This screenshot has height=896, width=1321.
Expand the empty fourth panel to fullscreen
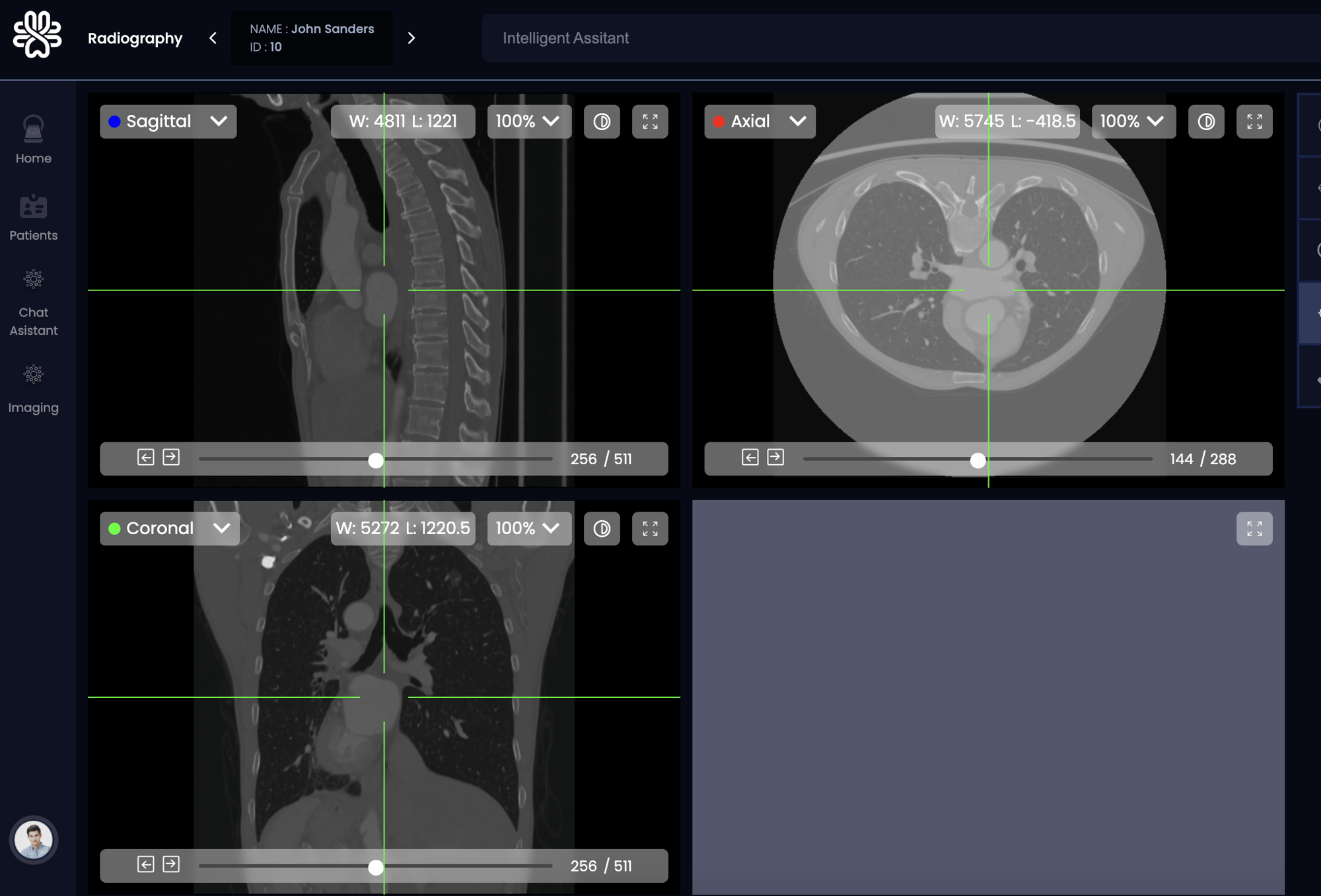click(1254, 528)
